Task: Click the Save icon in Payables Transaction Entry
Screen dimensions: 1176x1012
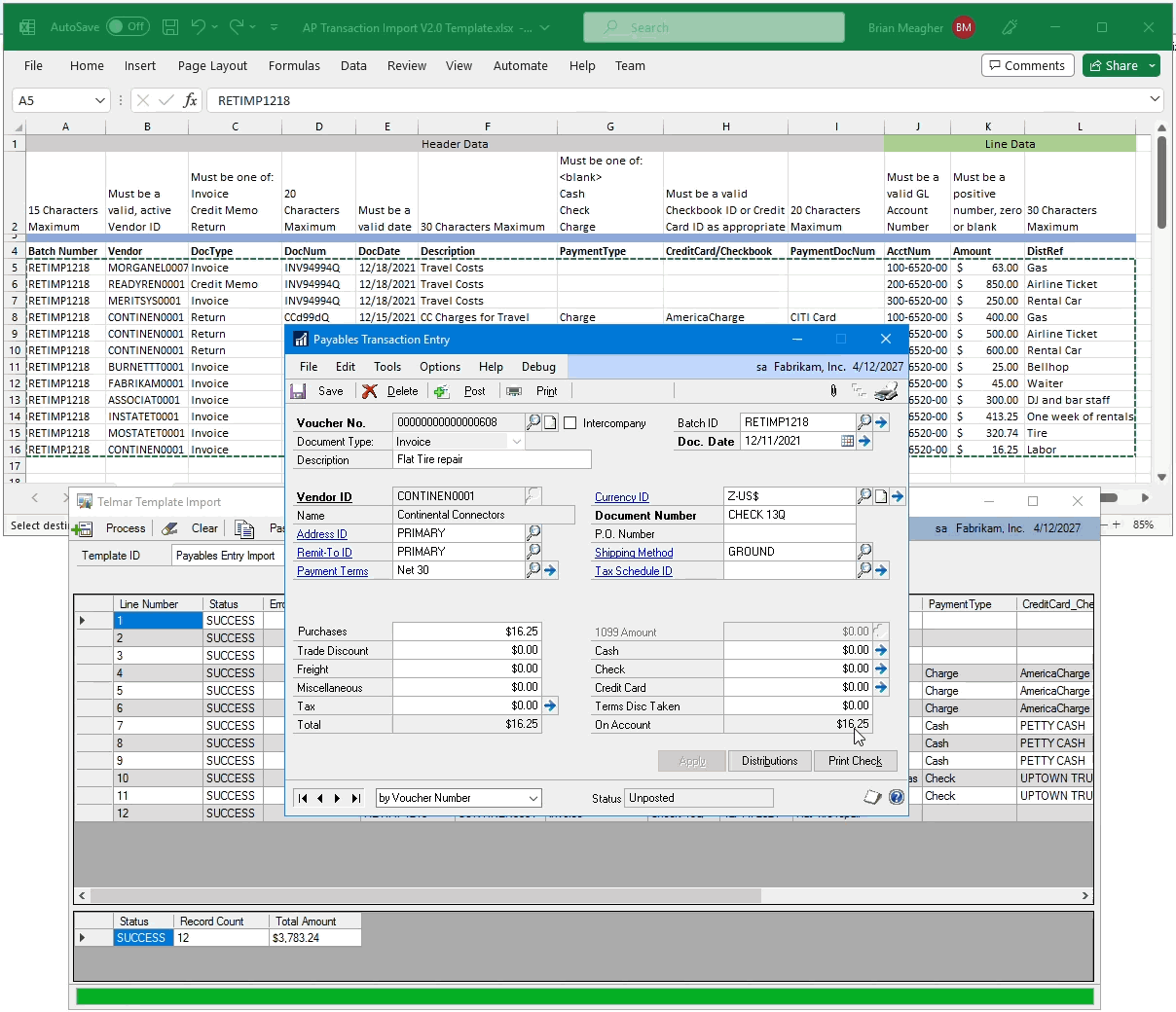Action: pos(297,390)
